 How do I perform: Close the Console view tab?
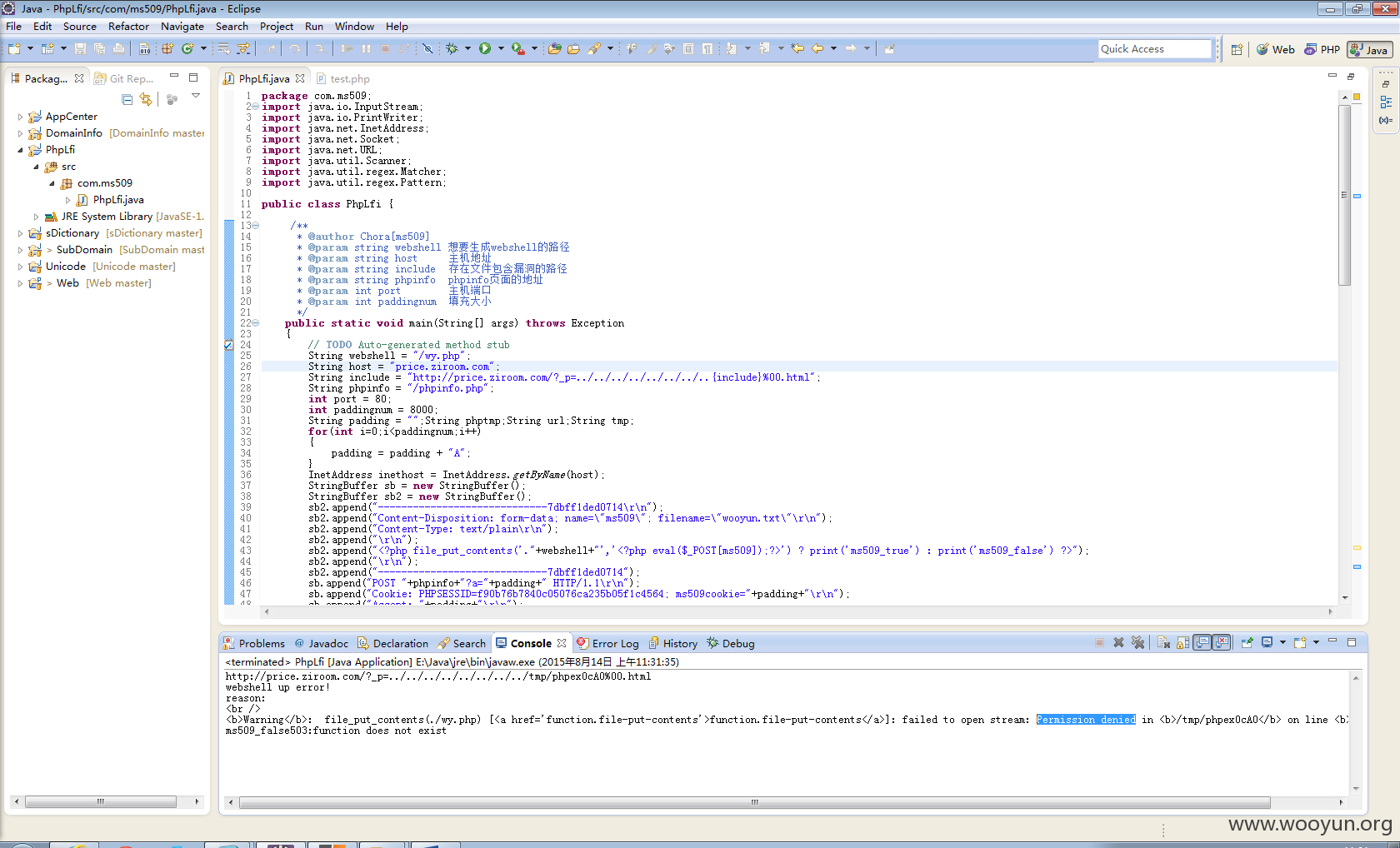(x=562, y=643)
